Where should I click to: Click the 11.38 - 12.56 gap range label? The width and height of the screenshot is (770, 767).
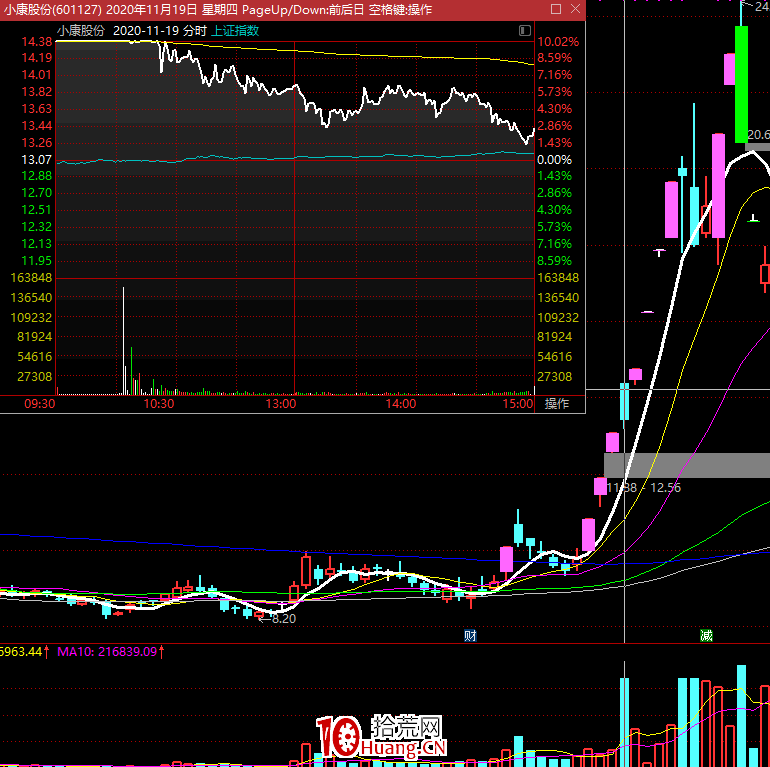(644, 488)
